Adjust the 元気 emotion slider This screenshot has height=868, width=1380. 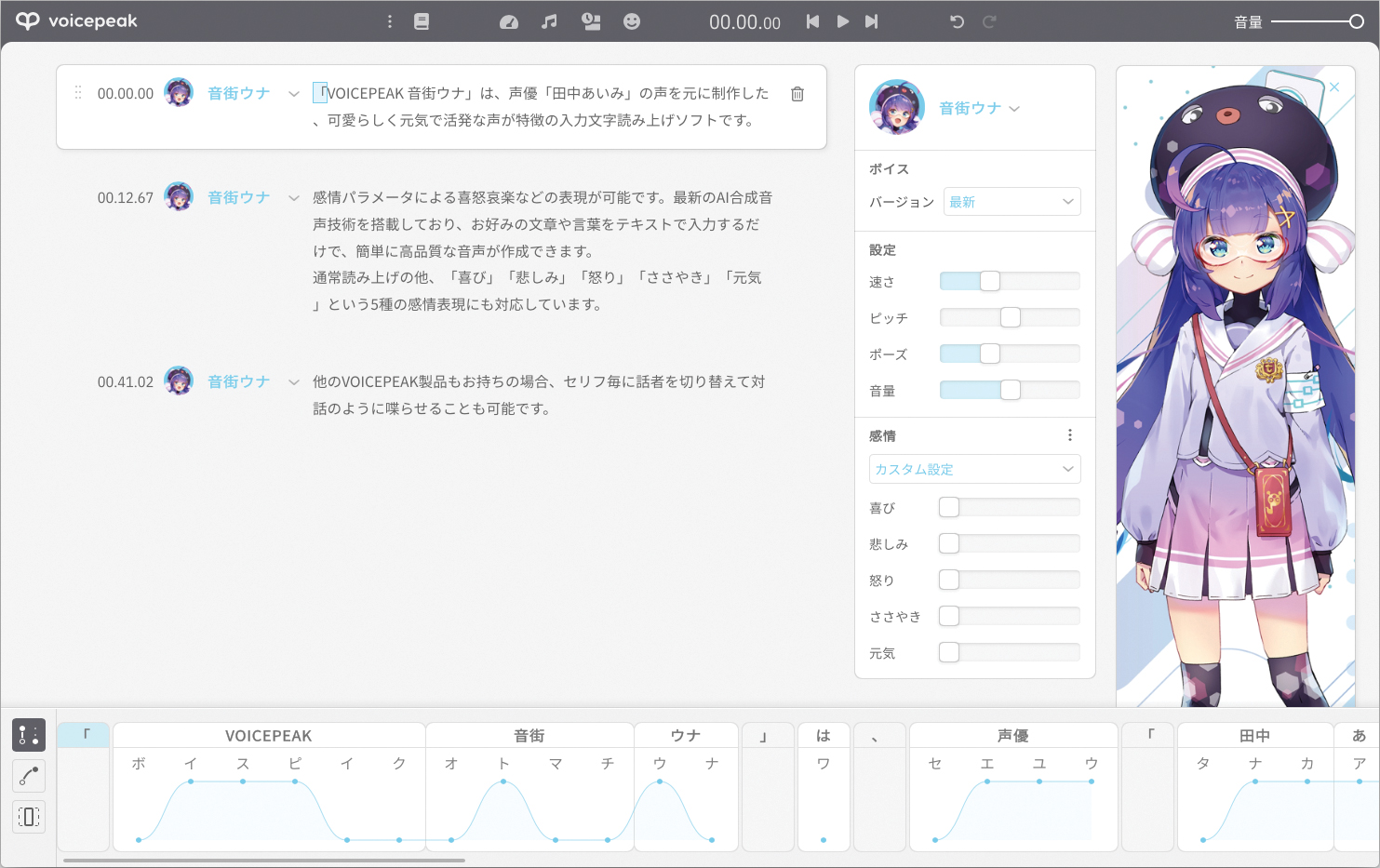[1010, 652]
